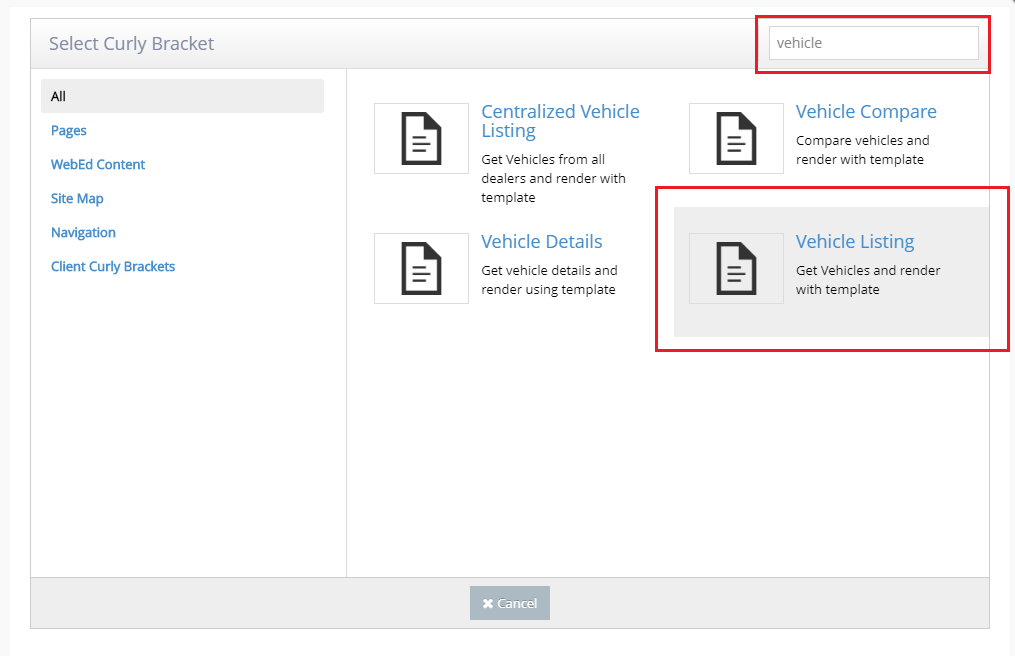Click the vehicle search text field
Viewport: 1015px width, 656px height.
(873, 42)
